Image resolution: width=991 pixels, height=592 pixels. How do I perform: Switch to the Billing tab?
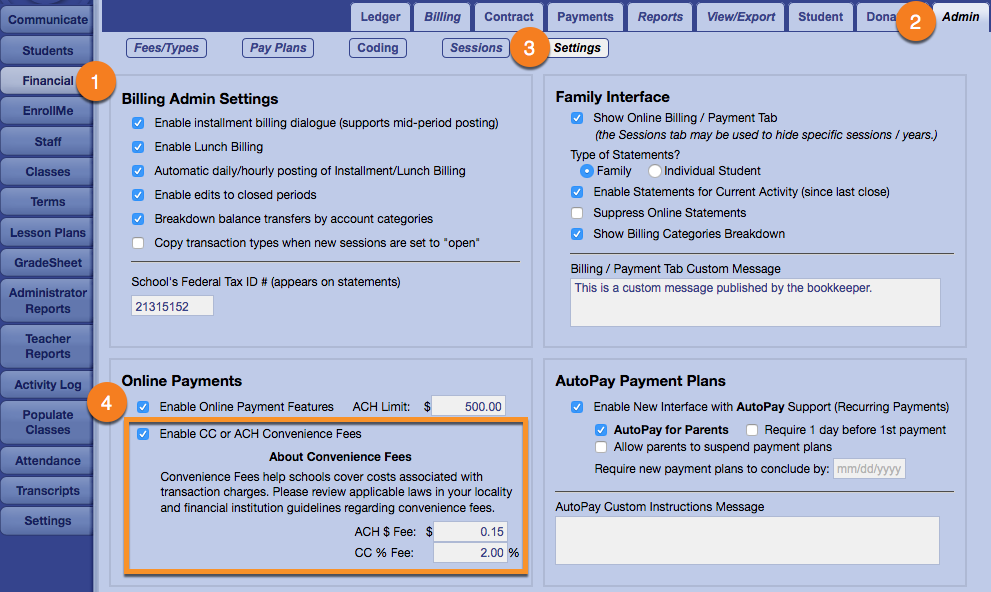tap(442, 17)
